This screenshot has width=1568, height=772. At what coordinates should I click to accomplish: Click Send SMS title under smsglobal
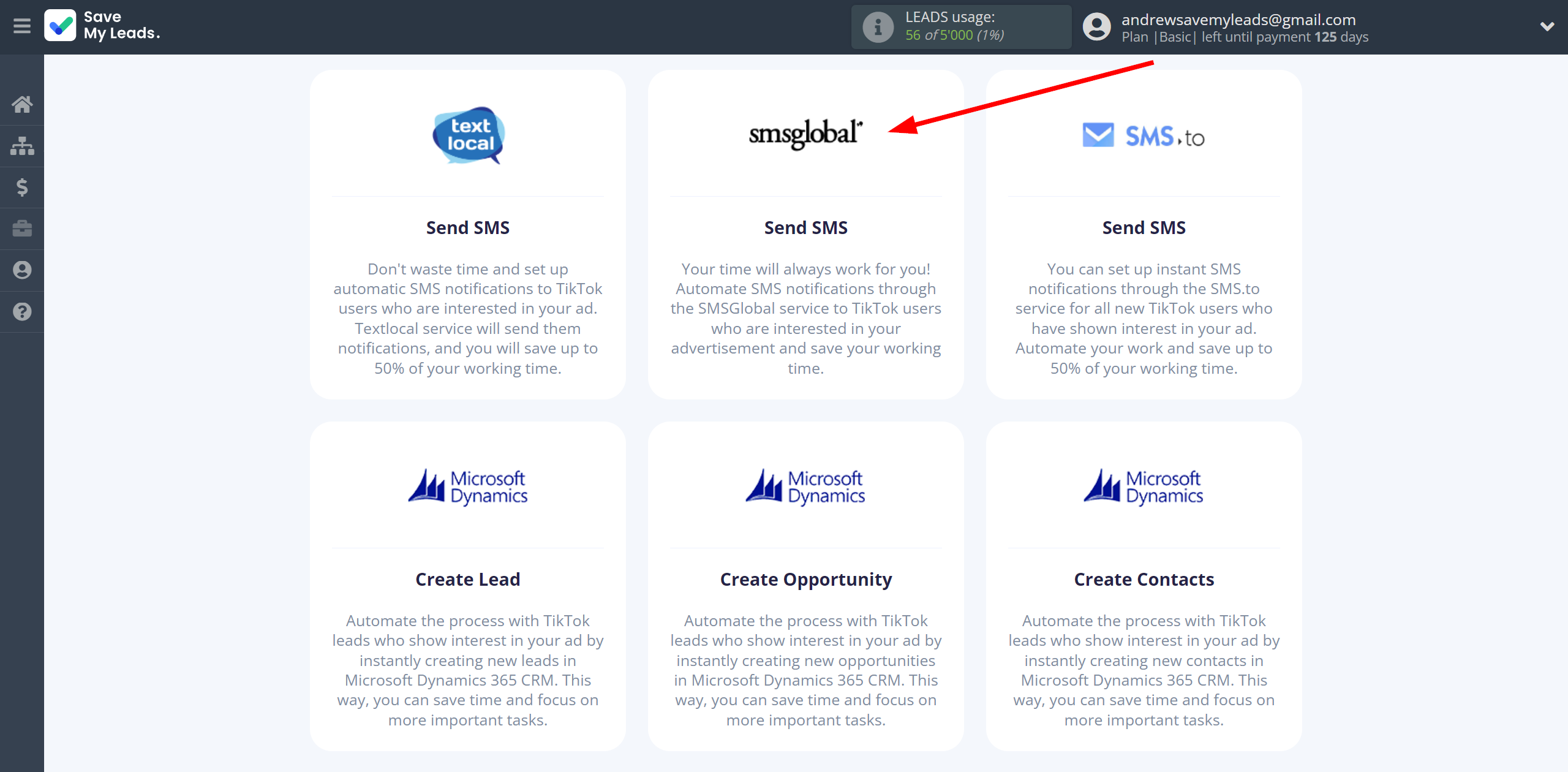click(805, 228)
